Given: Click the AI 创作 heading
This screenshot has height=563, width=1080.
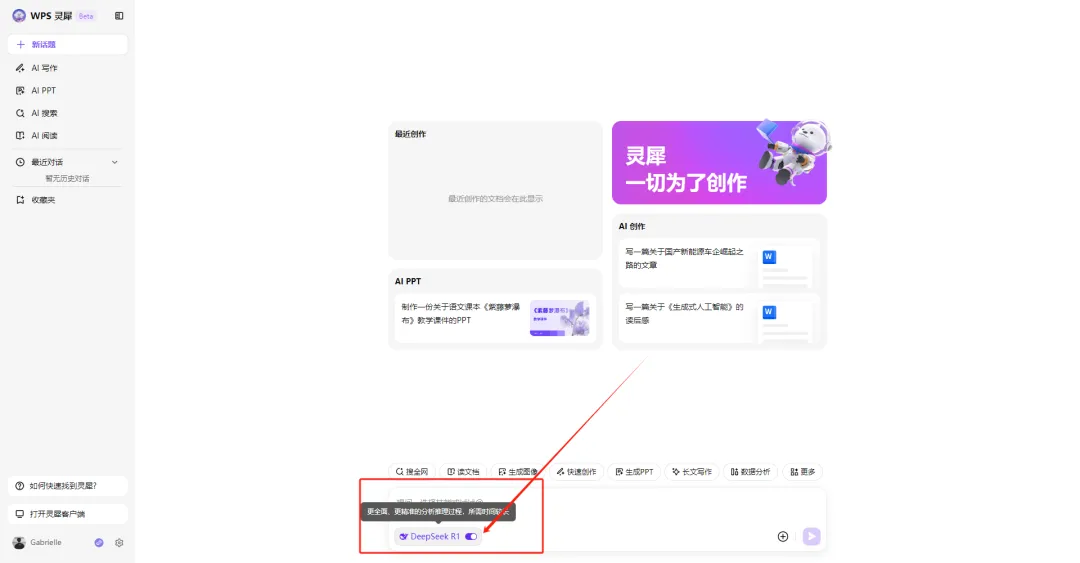Looking at the screenshot, I should 632,226.
